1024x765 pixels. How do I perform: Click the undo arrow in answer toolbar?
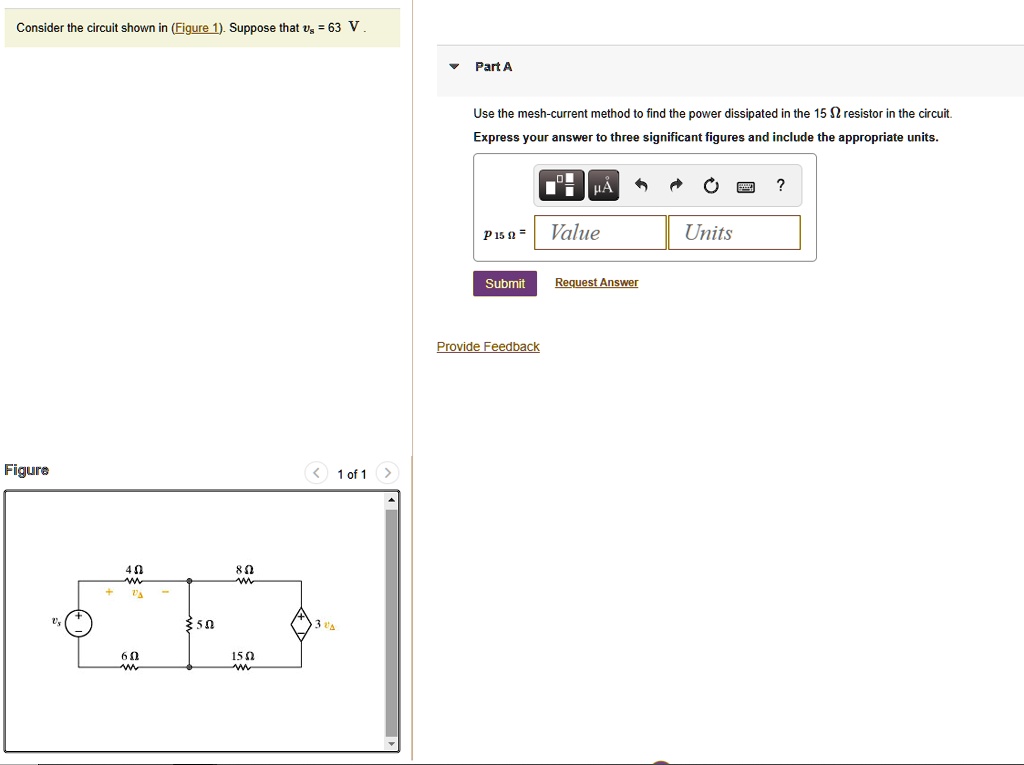click(640, 185)
